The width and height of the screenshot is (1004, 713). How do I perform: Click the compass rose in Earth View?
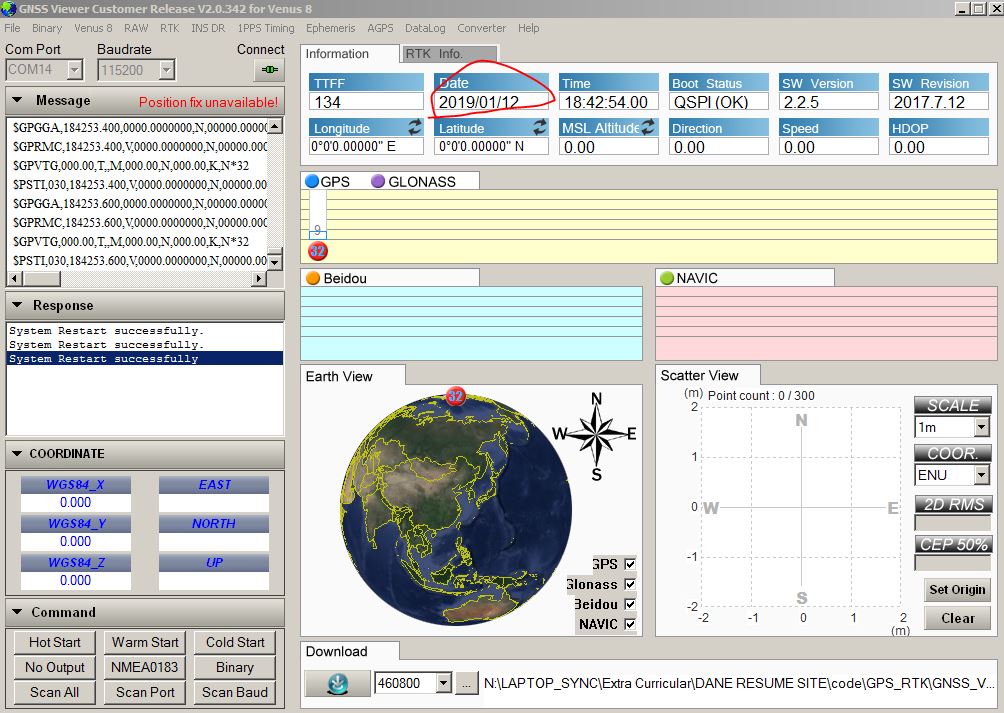coord(595,435)
